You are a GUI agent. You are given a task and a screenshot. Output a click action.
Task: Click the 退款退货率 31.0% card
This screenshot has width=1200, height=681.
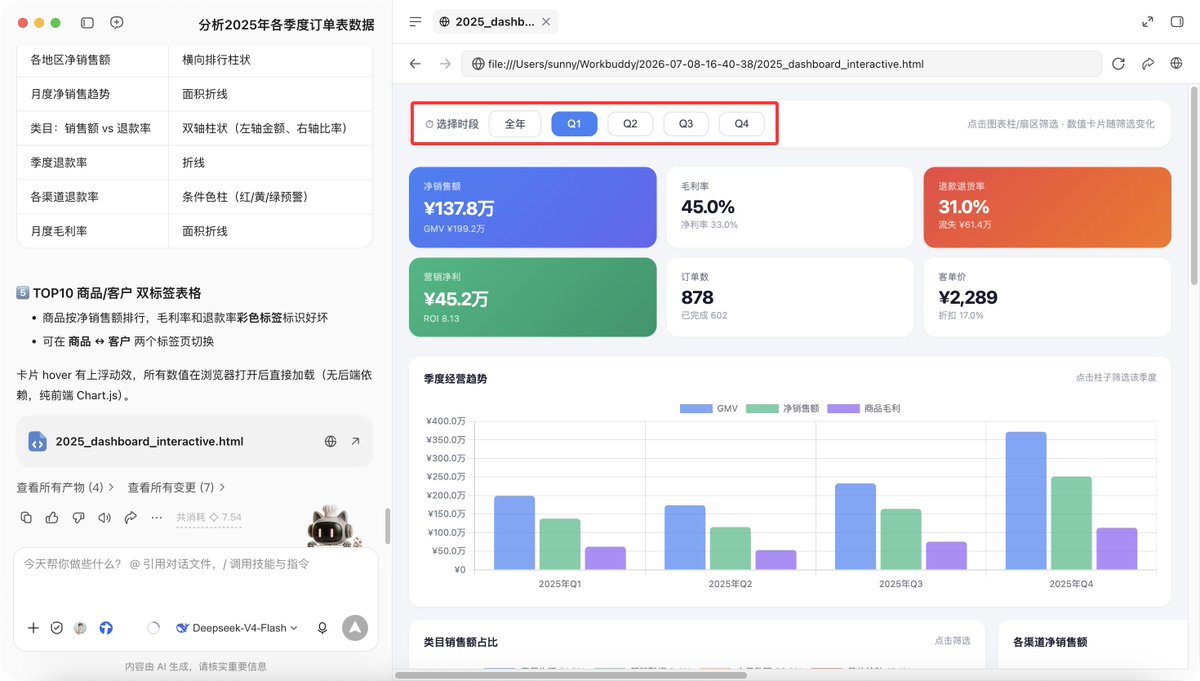click(1047, 207)
